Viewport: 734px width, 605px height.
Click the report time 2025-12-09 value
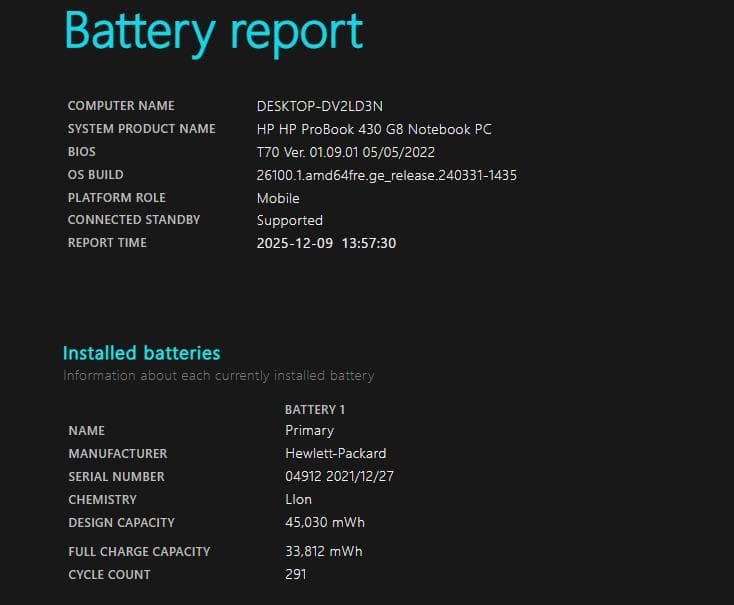[326, 243]
